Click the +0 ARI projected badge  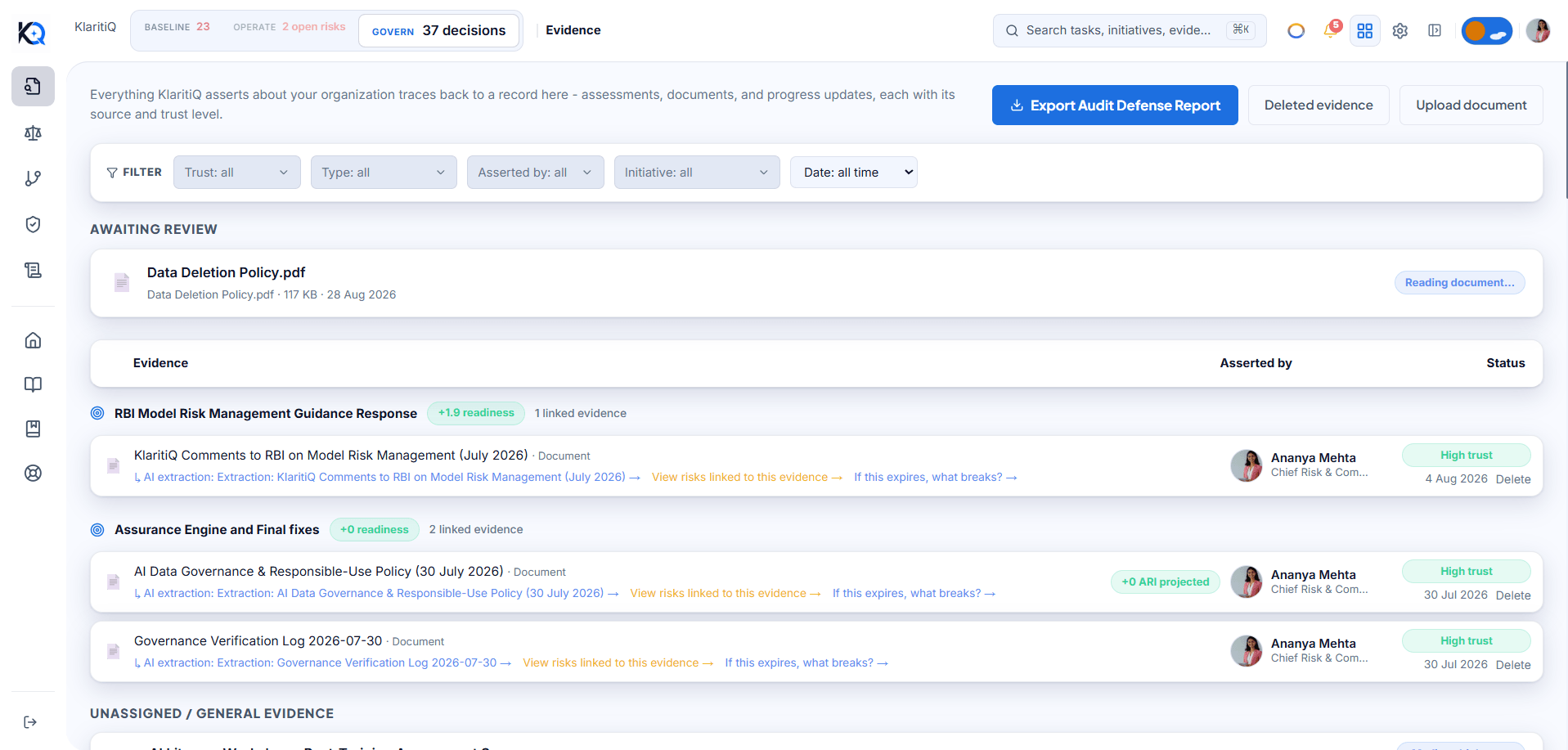tap(1165, 582)
